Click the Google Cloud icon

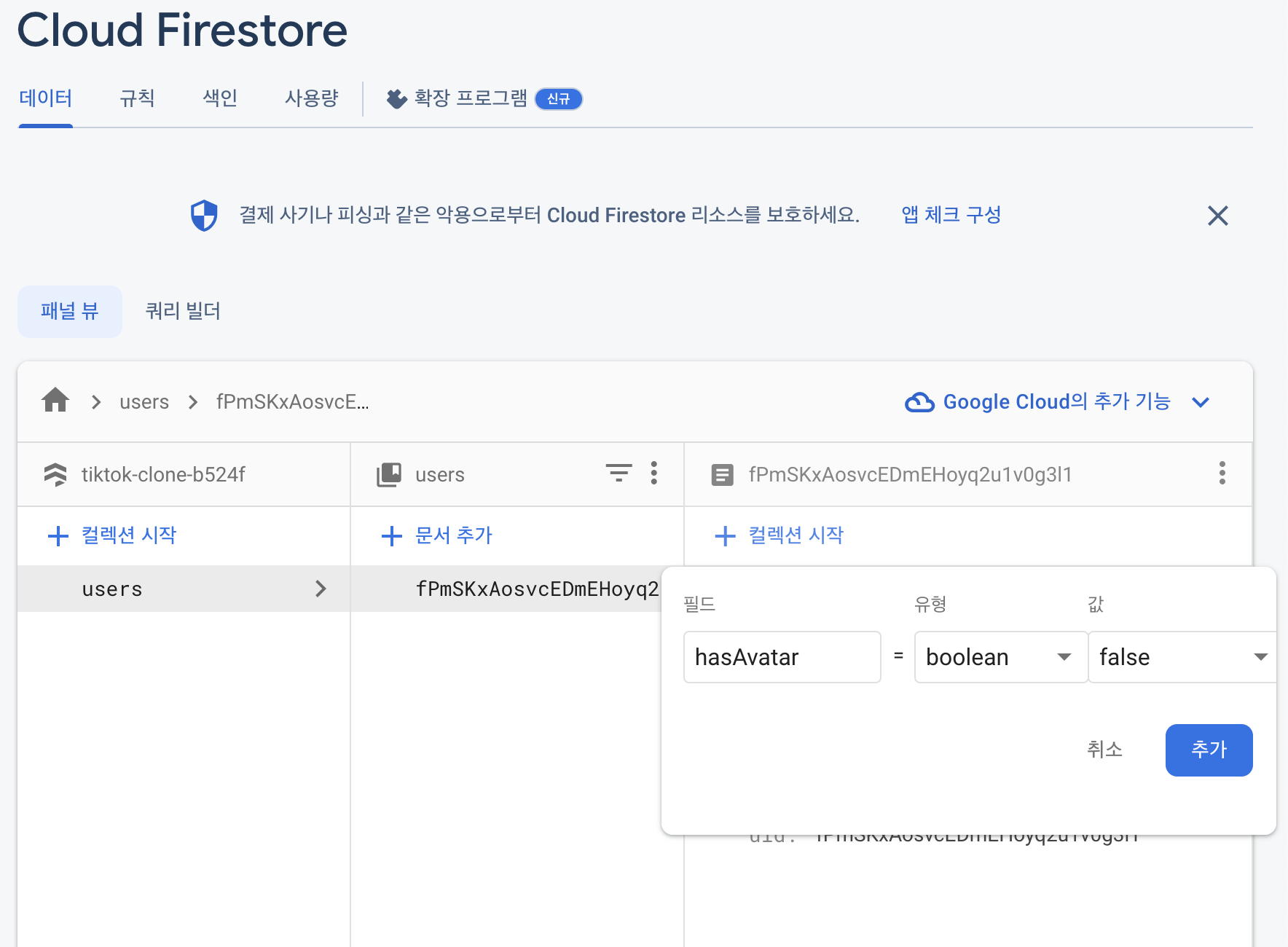[x=919, y=402]
